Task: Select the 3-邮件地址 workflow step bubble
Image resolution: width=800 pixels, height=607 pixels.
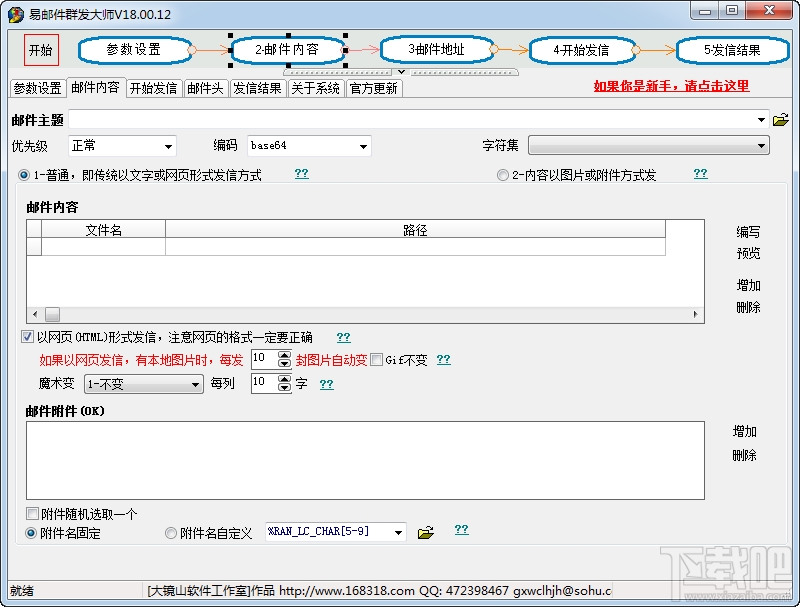Action: pos(437,50)
